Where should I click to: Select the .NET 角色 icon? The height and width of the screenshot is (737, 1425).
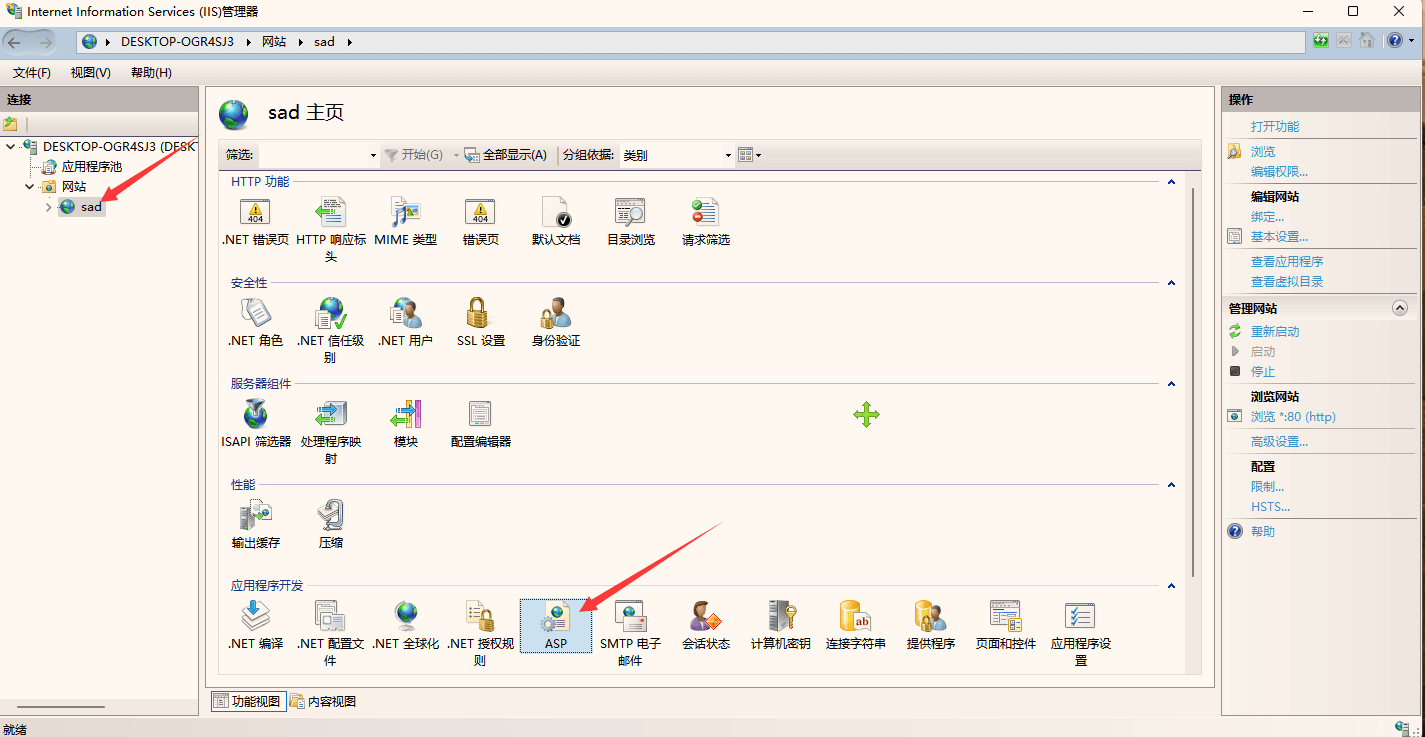click(x=255, y=323)
